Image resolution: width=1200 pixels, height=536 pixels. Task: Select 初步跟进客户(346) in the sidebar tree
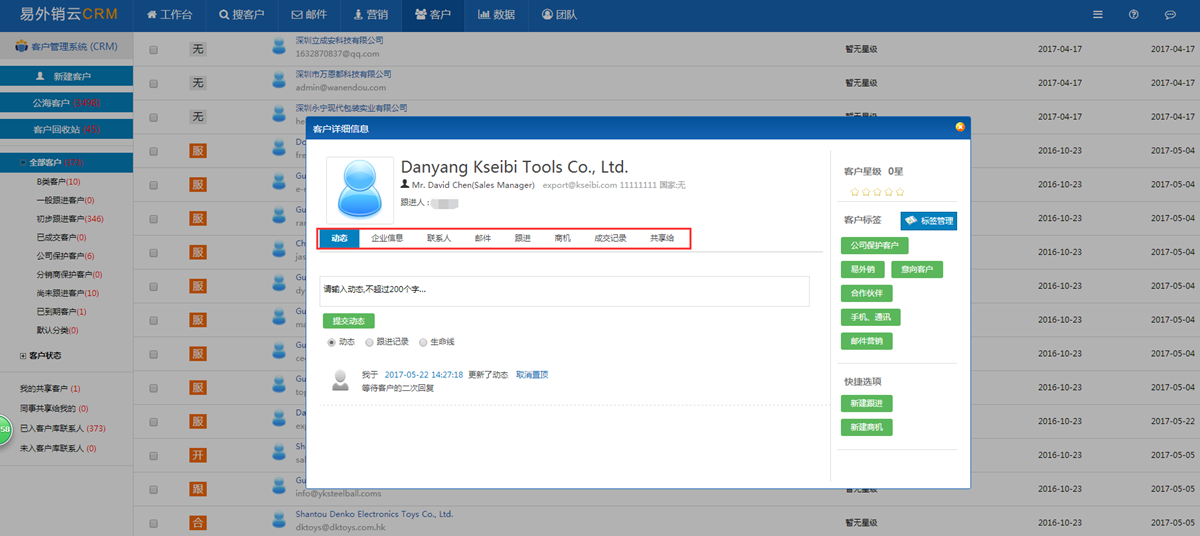[70, 218]
